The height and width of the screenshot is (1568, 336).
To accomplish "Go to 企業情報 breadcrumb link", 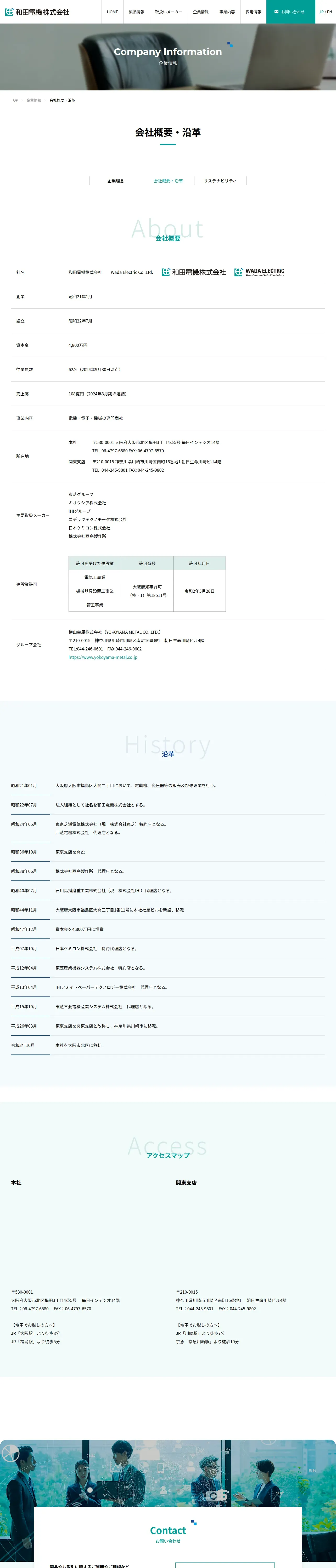I will click(33, 100).
